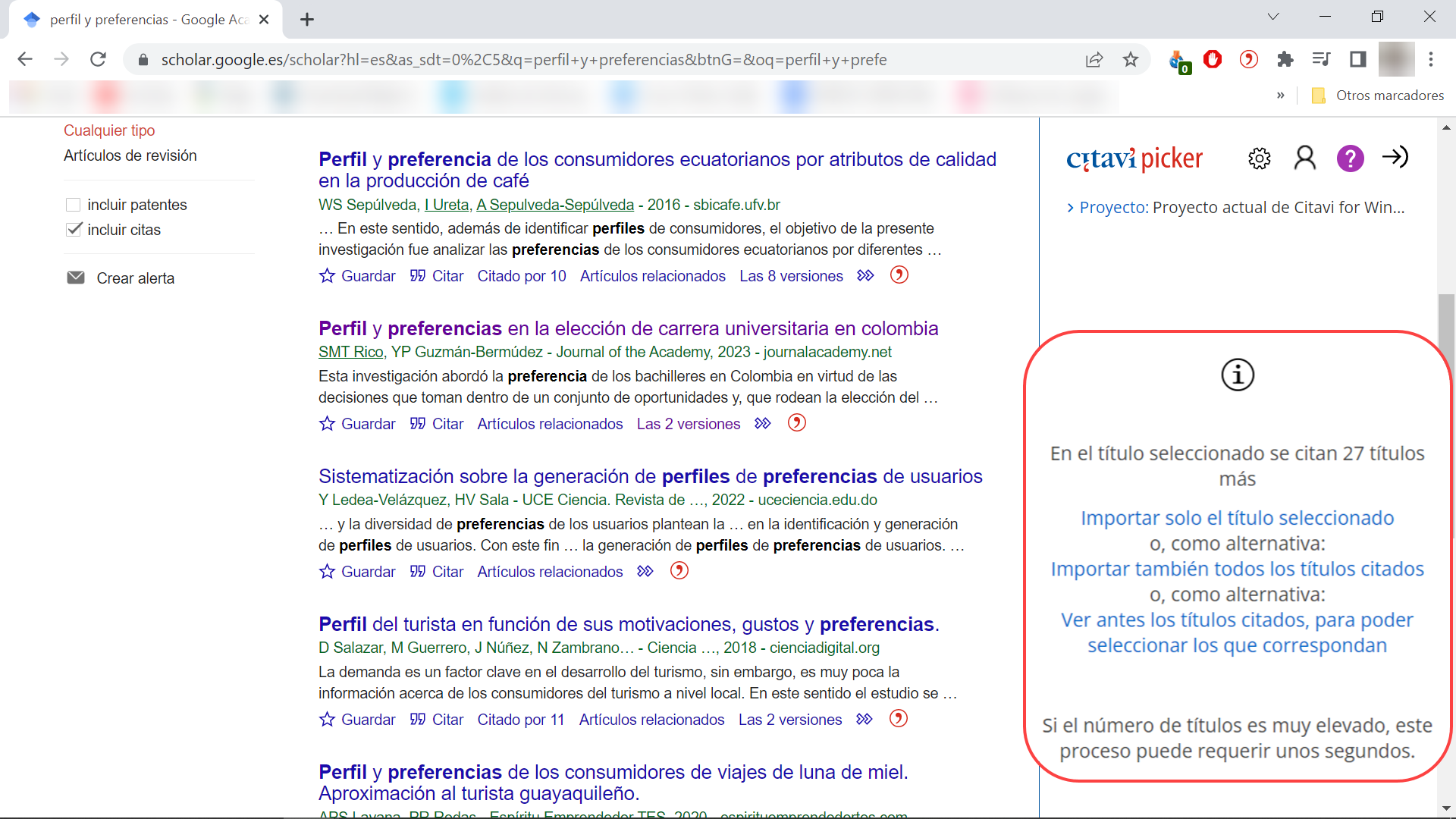Expand the Proyecto selector in Citavi Picker
This screenshot has height=819, width=1456.
tap(1071, 208)
